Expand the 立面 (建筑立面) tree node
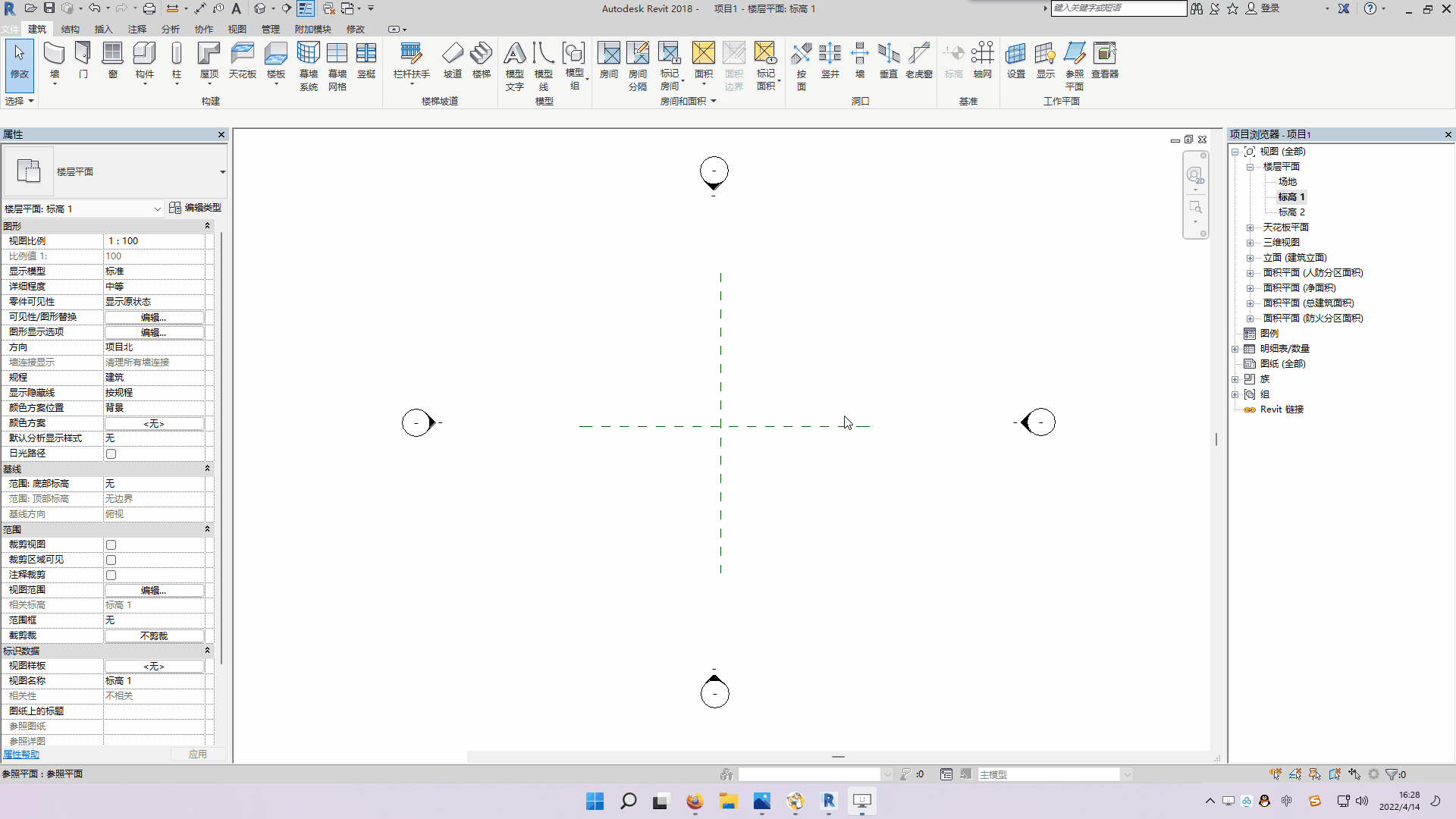This screenshot has height=819, width=1456. pyautogui.click(x=1250, y=258)
